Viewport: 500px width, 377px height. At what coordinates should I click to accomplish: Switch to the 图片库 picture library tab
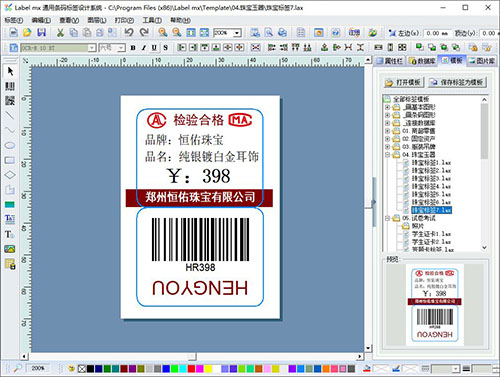pyautogui.click(x=482, y=61)
